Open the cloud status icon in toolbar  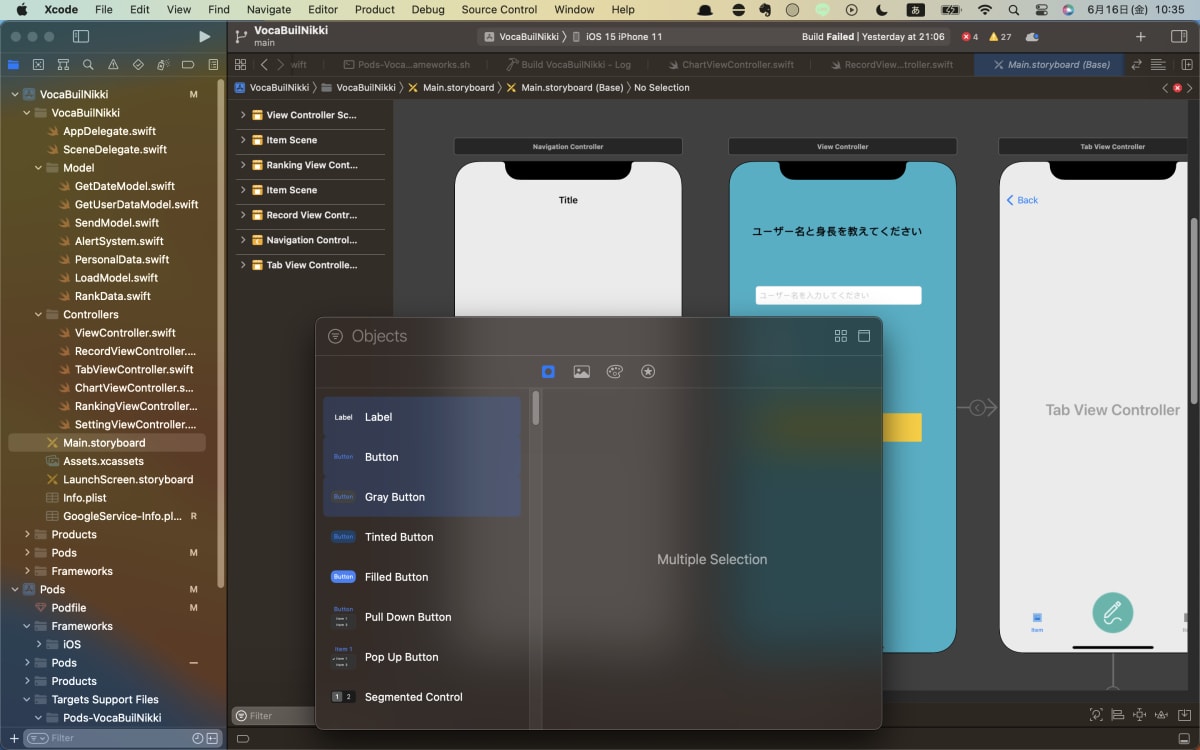pyautogui.click(x=1032, y=36)
